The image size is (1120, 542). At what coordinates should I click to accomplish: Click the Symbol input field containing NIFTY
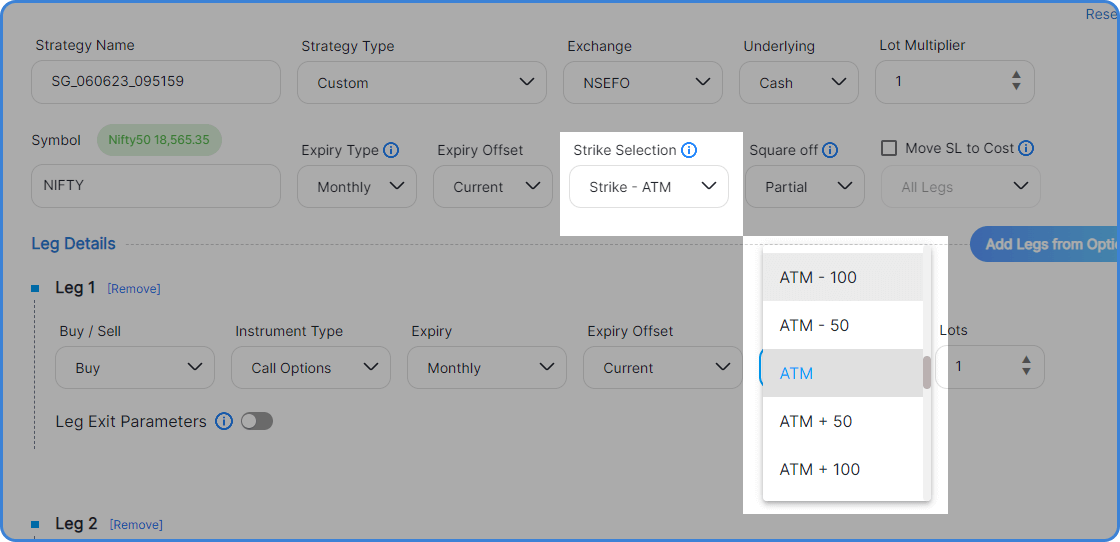(x=156, y=186)
